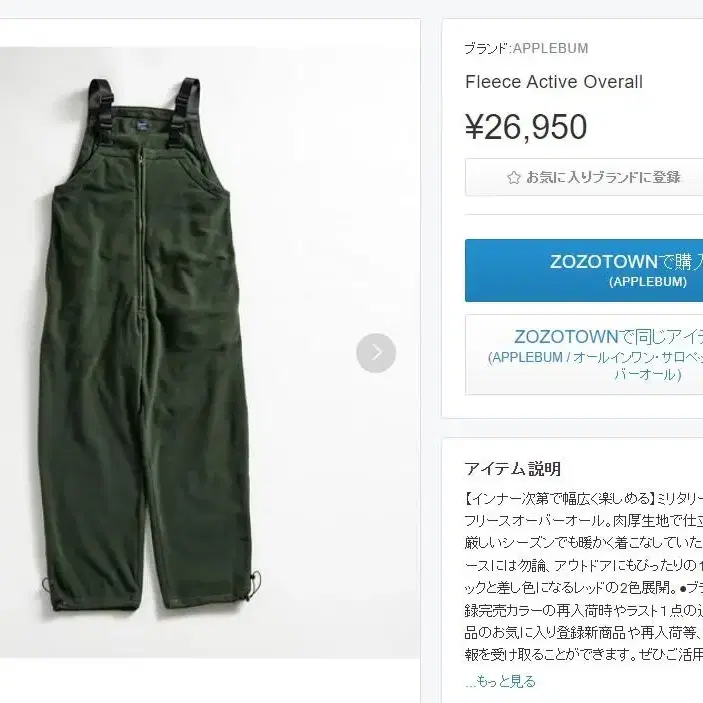
Task: Click the (APPLEBUM) label in blue button
Action: [x=647, y=282]
